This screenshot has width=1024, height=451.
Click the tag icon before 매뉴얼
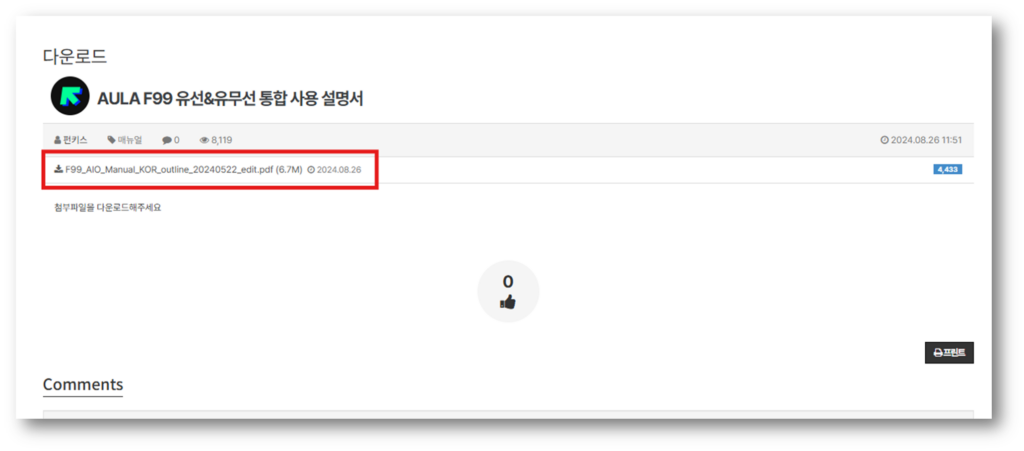(x=111, y=140)
